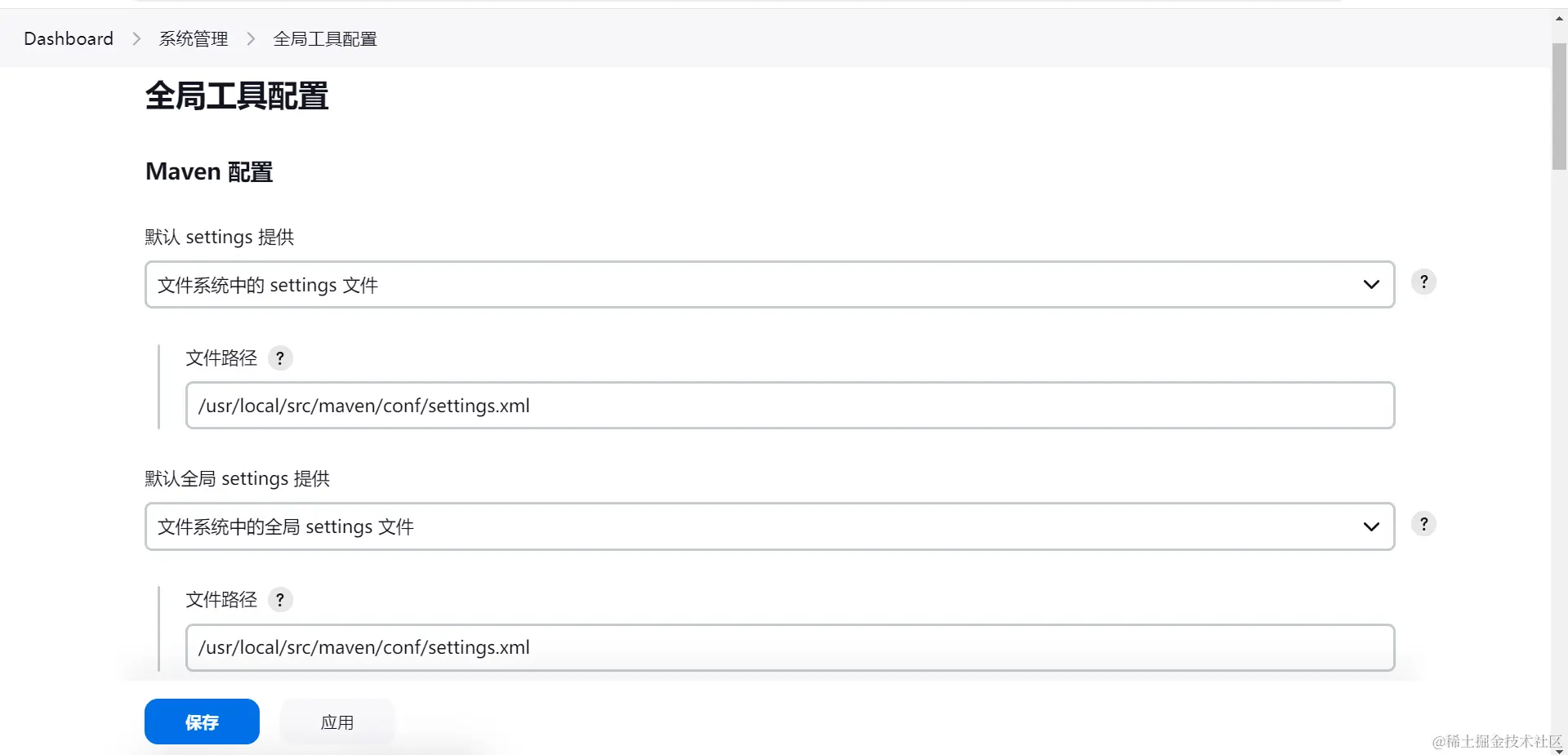Click the 默认全局 settings 提供 label
The height and width of the screenshot is (755, 1568).
tap(238, 478)
